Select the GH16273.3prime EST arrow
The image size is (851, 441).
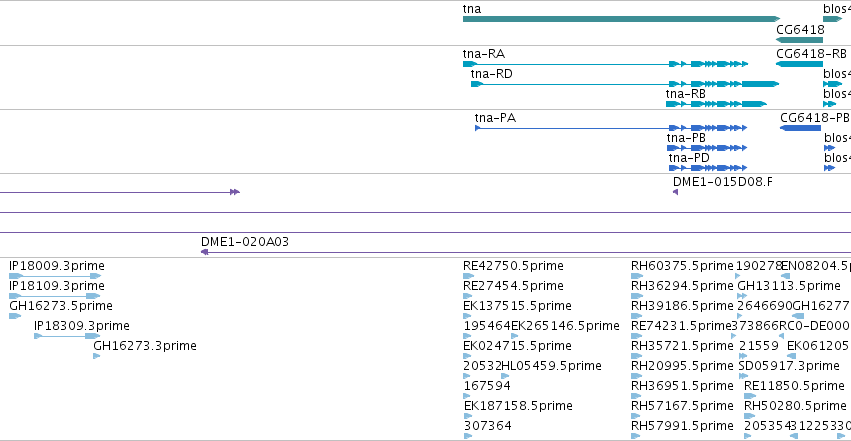(x=97, y=356)
